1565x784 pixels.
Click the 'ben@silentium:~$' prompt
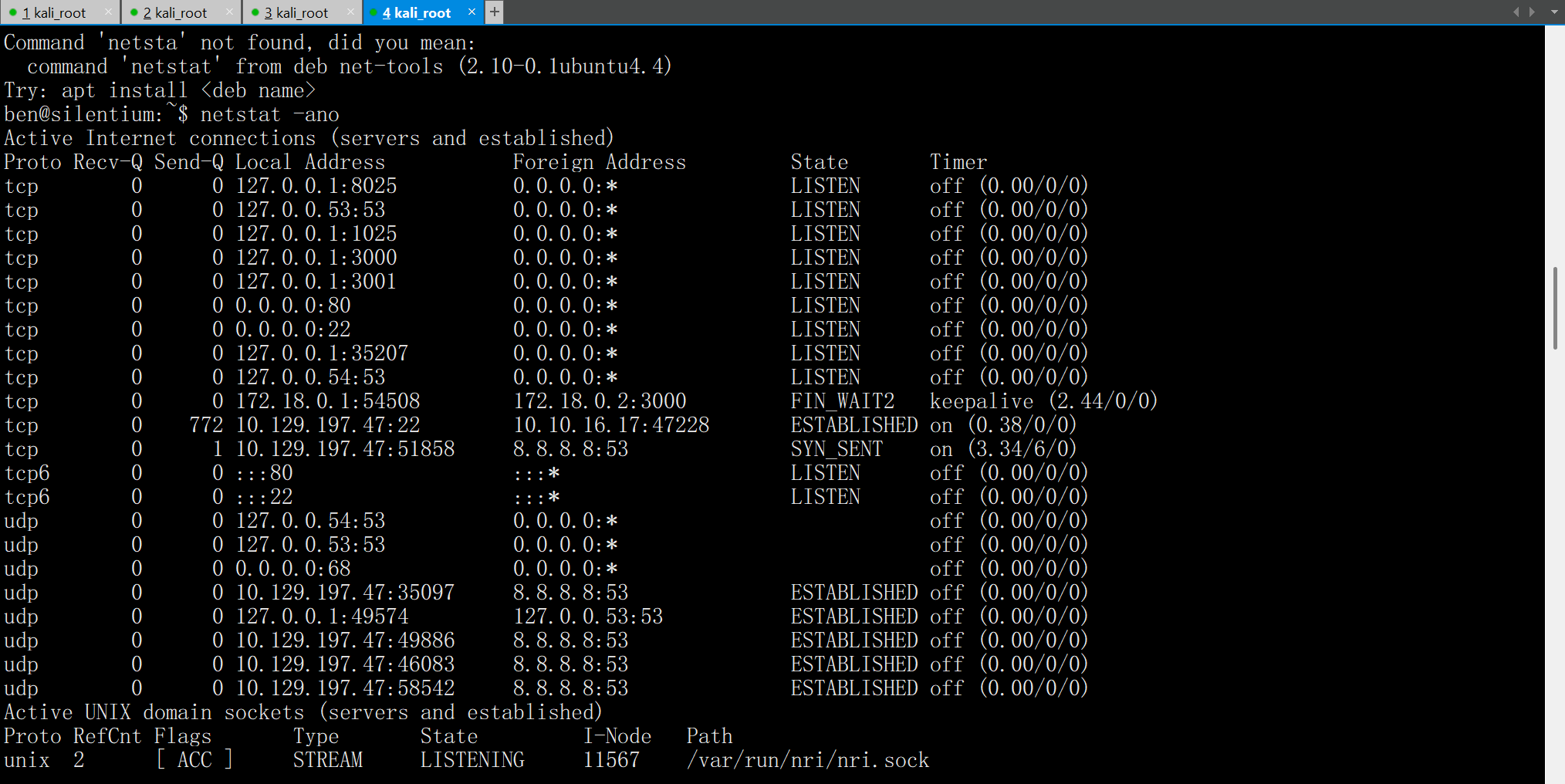coord(96,114)
